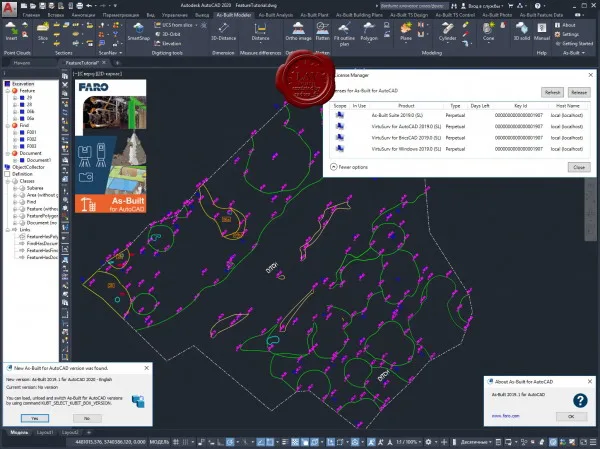Select the Plane modeling tool
The width and height of the screenshot is (600, 449).
coord(406,31)
